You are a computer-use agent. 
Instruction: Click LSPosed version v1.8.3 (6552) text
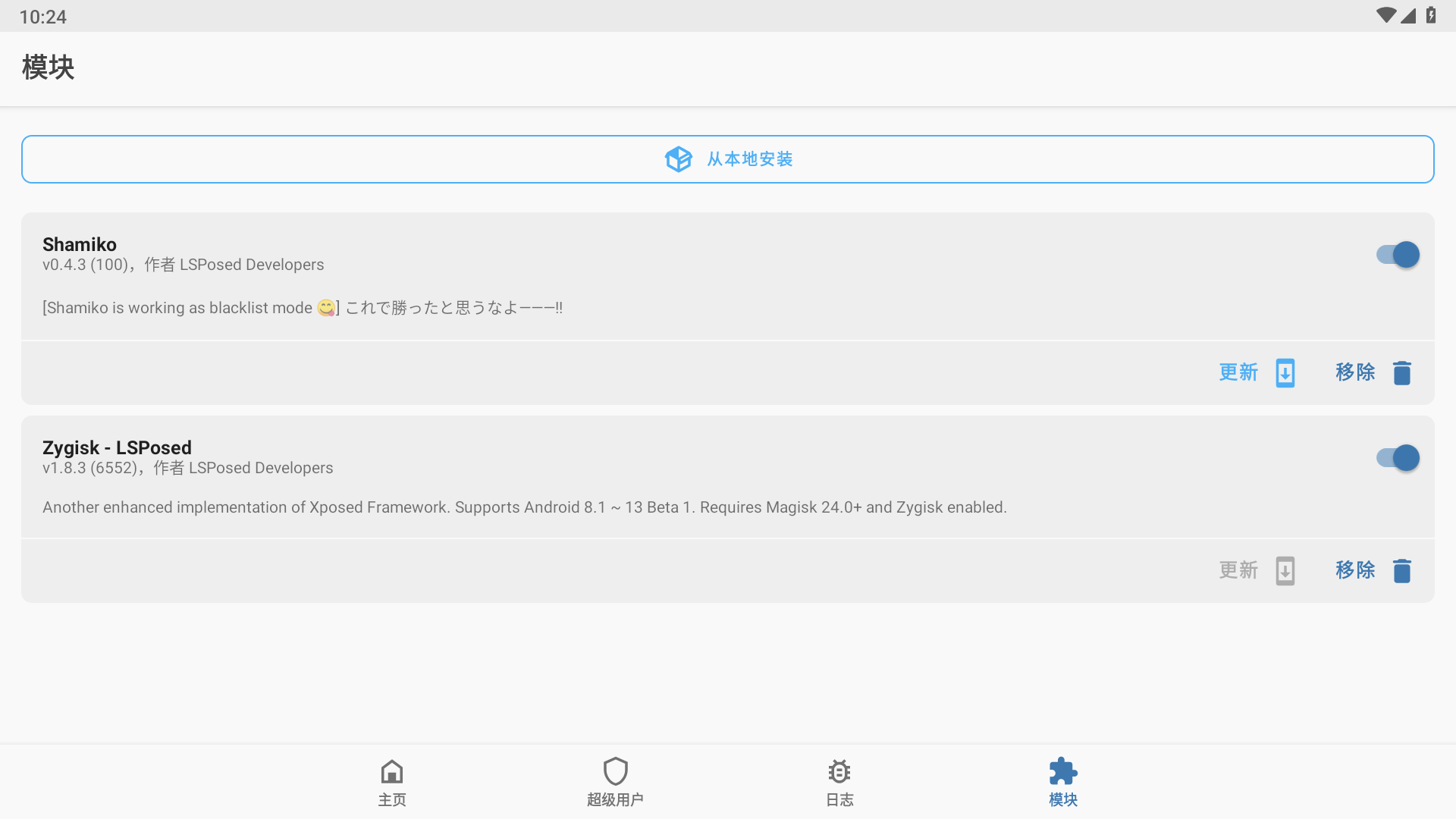(x=89, y=468)
